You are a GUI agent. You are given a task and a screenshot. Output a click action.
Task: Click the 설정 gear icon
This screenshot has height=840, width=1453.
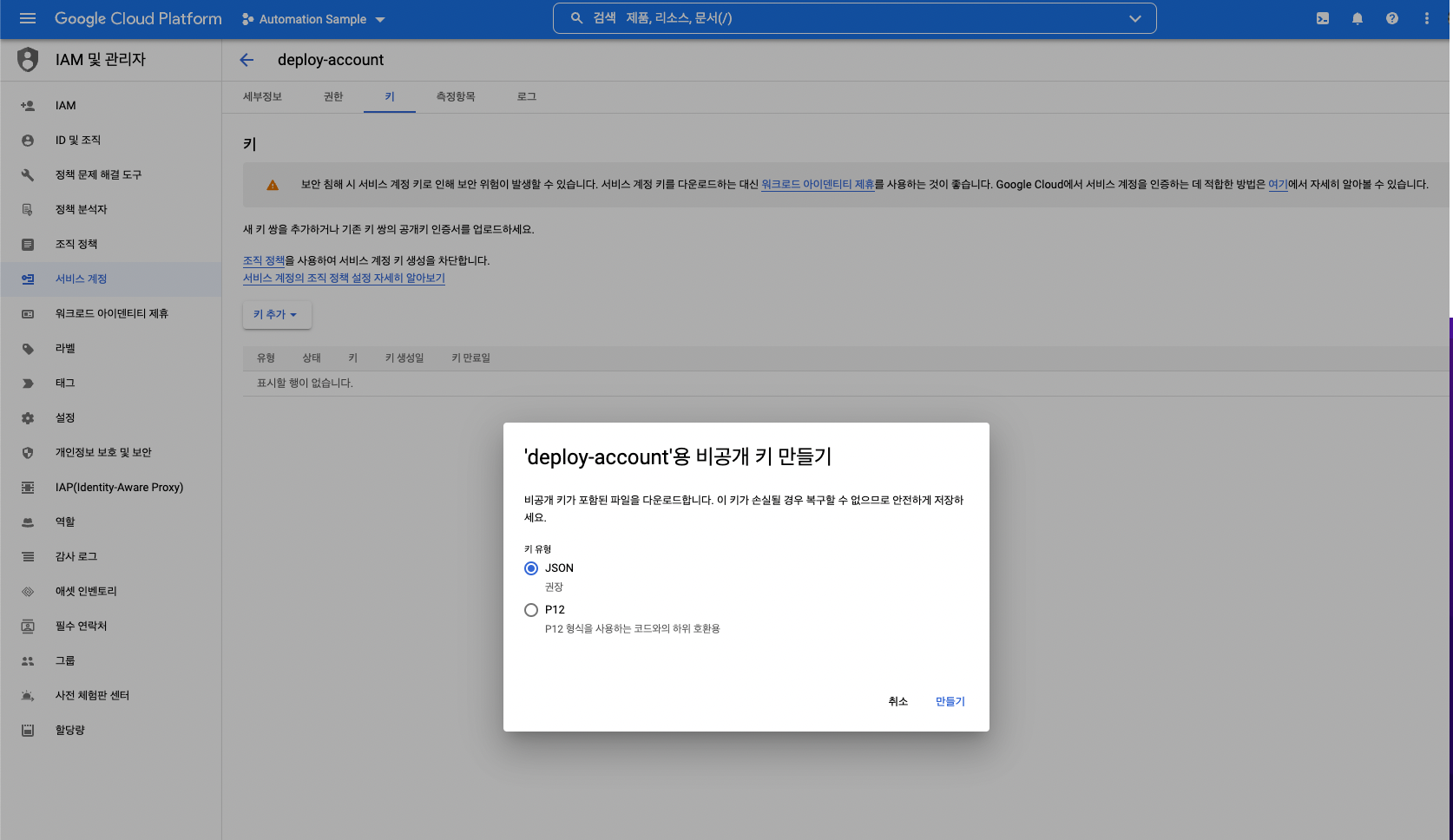click(x=28, y=418)
